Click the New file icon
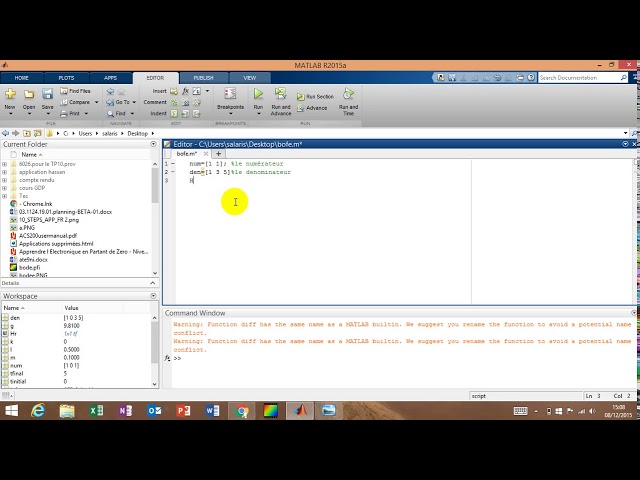640x480 pixels. pos(10,94)
